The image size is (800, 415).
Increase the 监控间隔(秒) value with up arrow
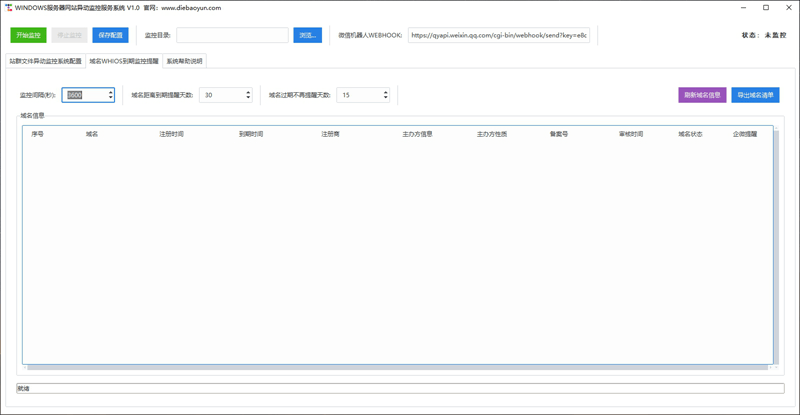[111, 92]
